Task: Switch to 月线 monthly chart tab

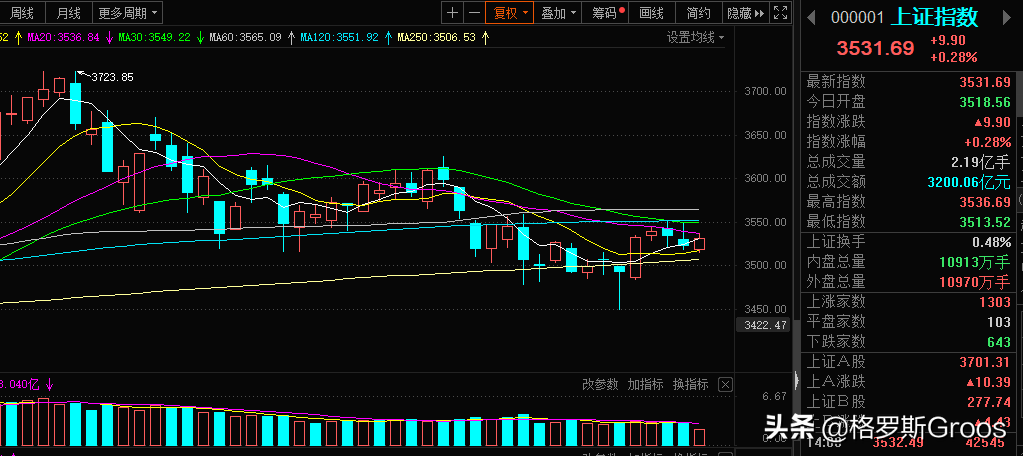Action: pos(69,13)
